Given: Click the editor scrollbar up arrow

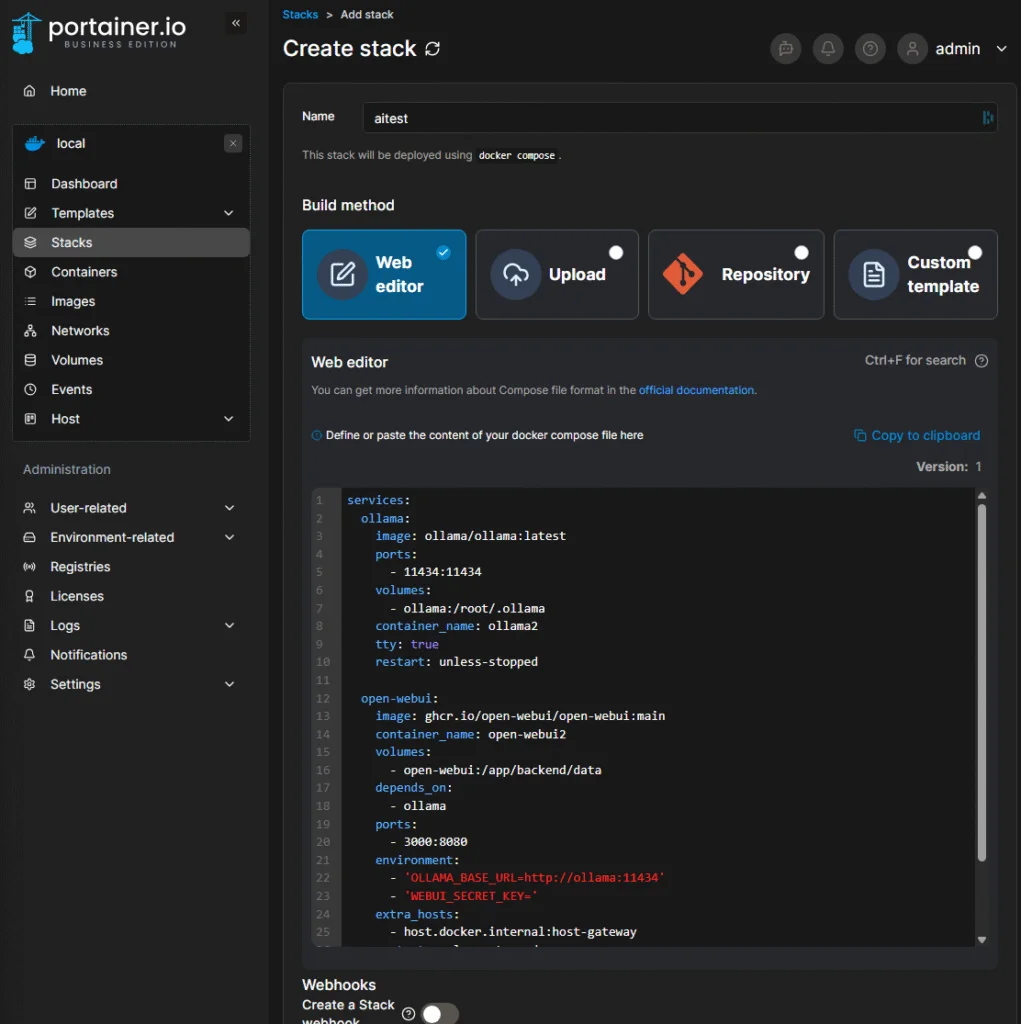Looking at the screenshot, I should click(981, 496).
